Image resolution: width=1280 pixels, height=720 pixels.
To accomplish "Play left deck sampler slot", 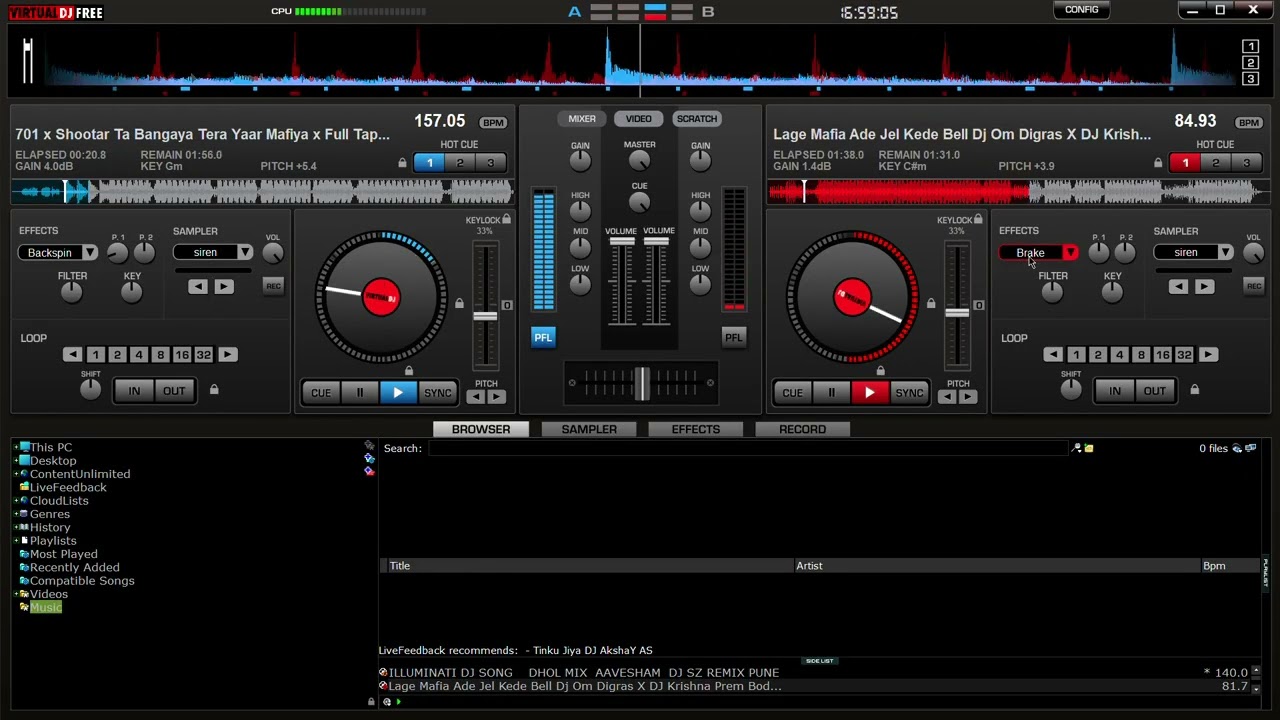I will pyautogui.click(x=223, y=287).
